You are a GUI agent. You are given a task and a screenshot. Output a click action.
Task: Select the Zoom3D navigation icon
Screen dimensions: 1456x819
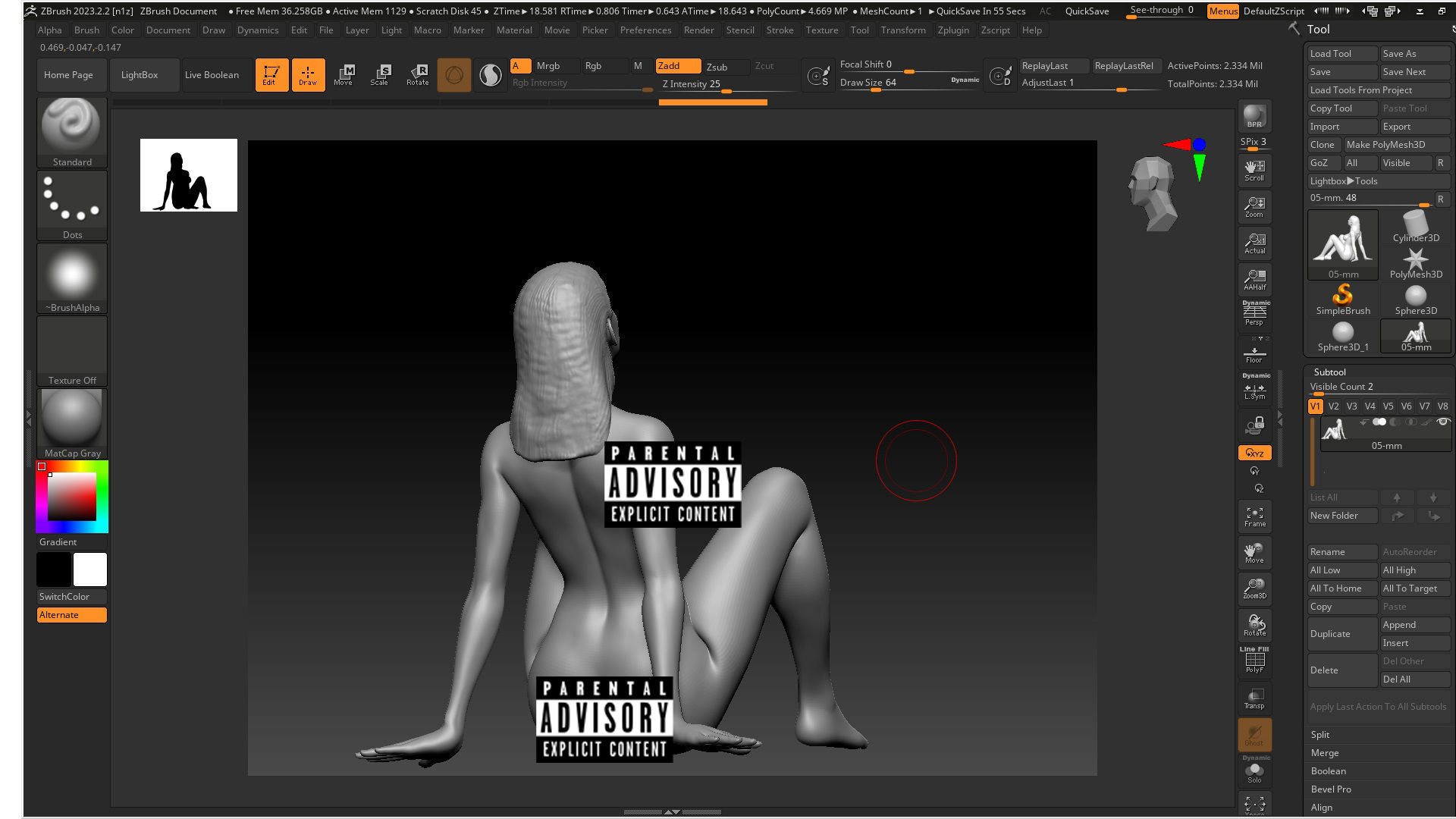[x=1254, y=588]
